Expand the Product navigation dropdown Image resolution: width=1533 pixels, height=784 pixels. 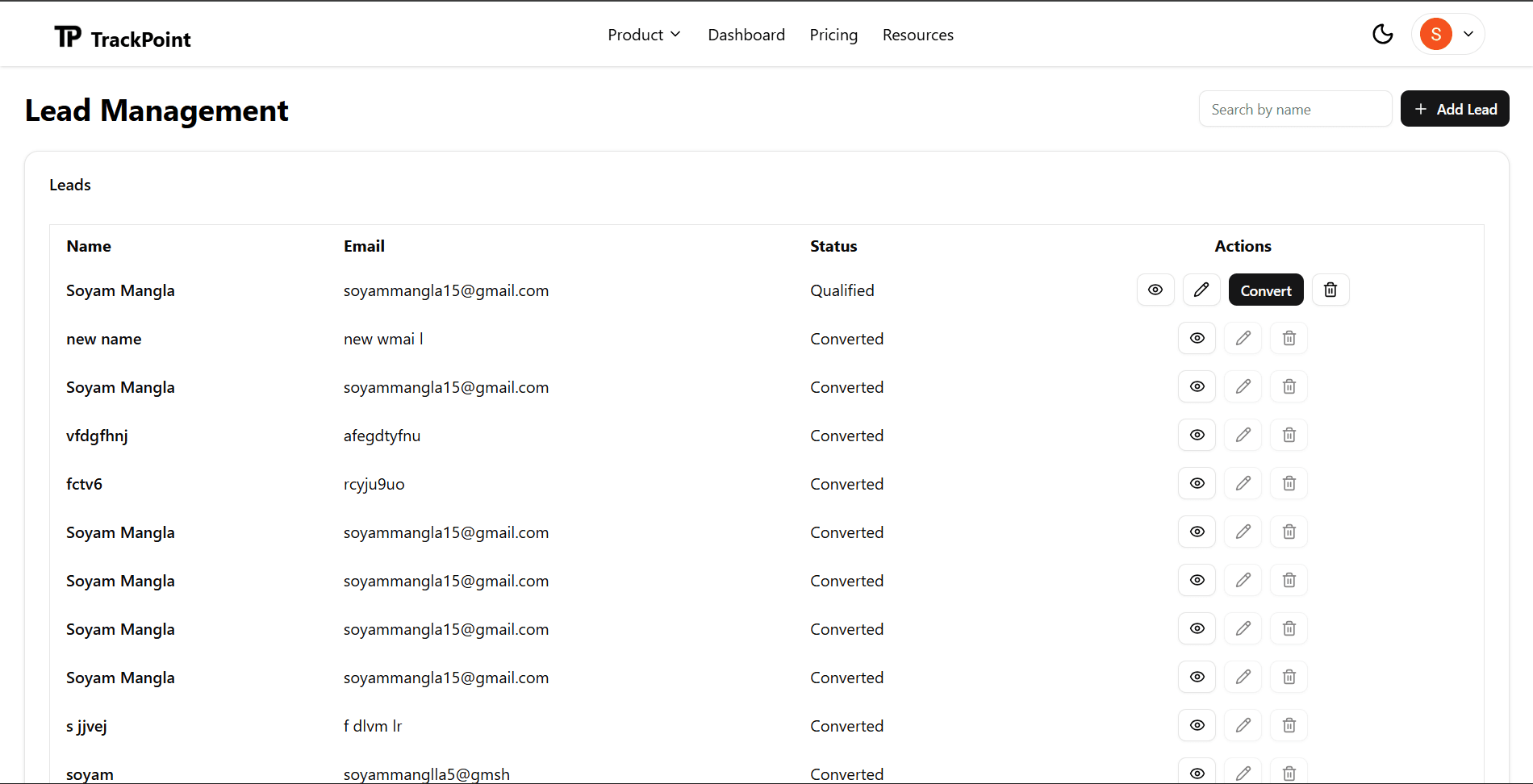[x=644, y=34]
